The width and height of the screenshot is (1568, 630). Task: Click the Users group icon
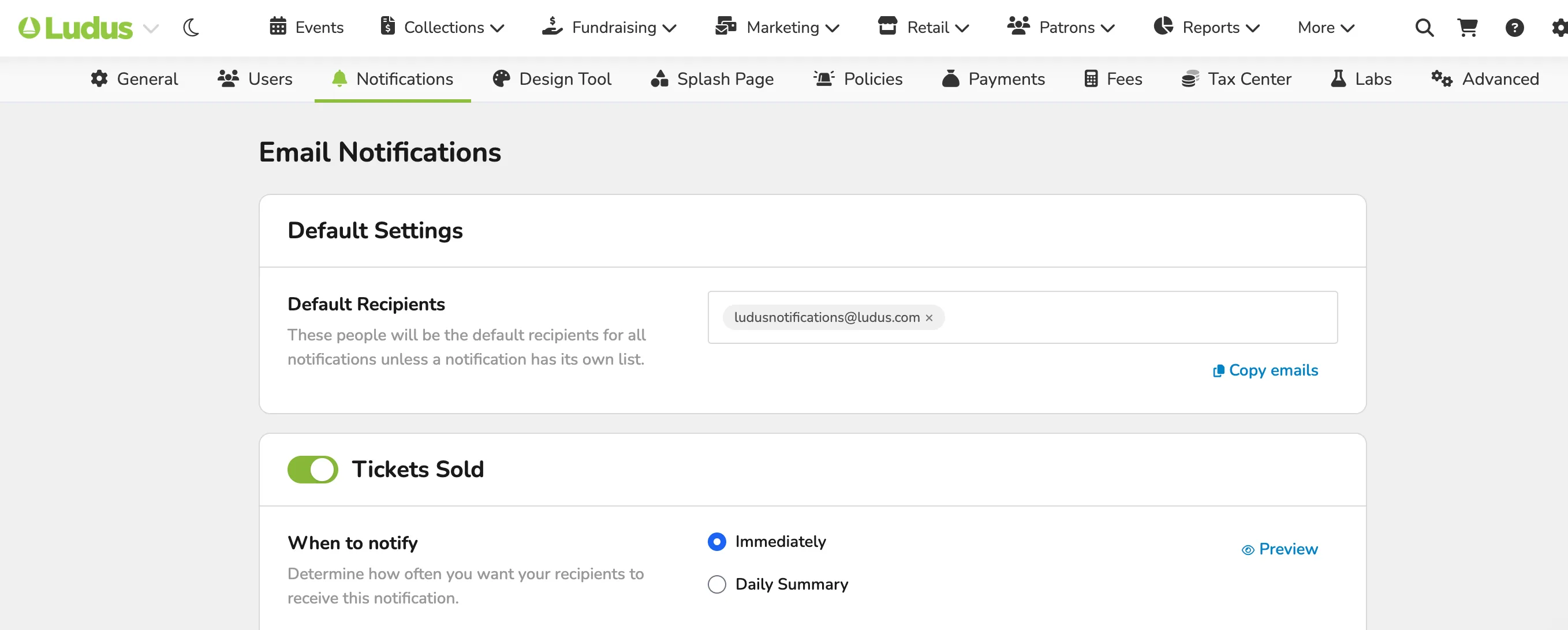pyautogui.click(x=228, y=78)
